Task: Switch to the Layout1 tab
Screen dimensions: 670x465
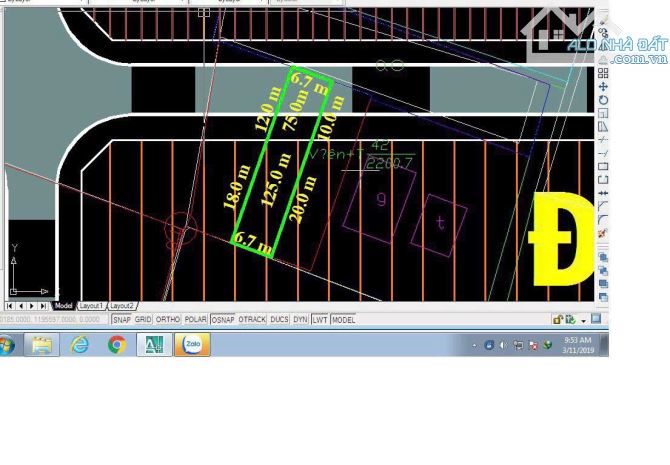Action: pyautogui.click(x=92, y=306)
